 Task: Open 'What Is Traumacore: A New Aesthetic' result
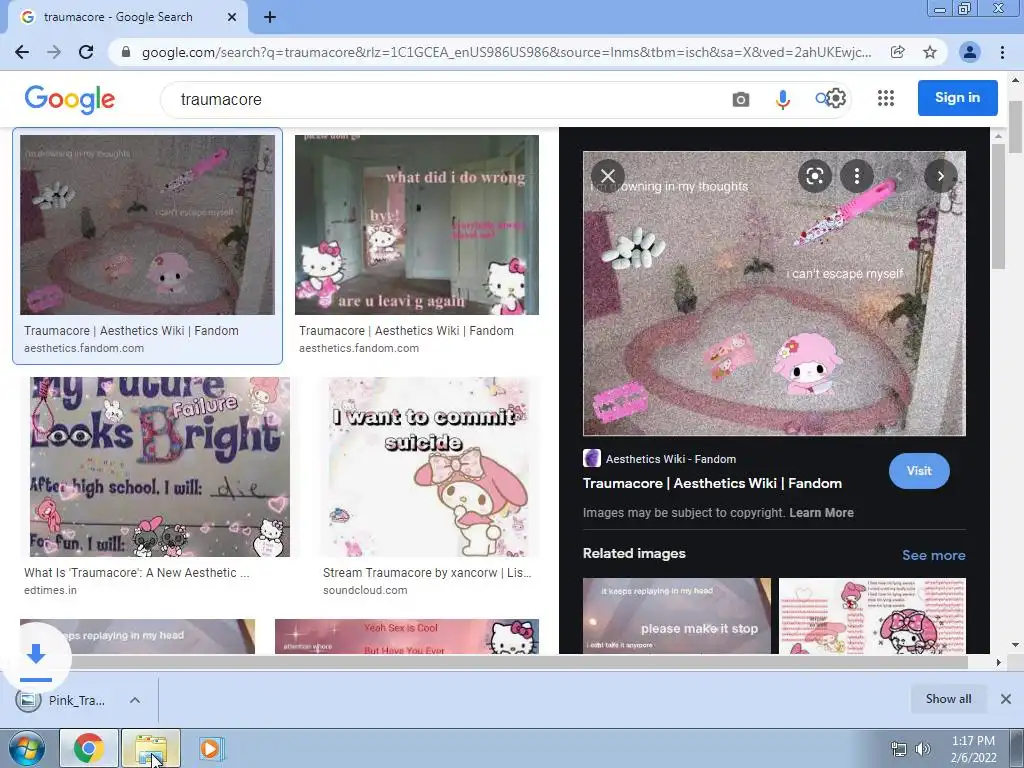136,573
